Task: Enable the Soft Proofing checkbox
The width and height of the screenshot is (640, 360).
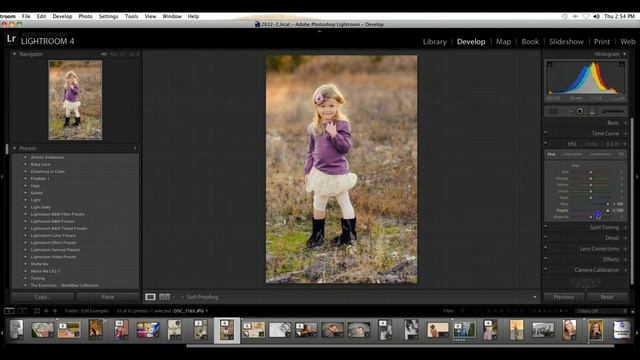Action: point(182,297)
